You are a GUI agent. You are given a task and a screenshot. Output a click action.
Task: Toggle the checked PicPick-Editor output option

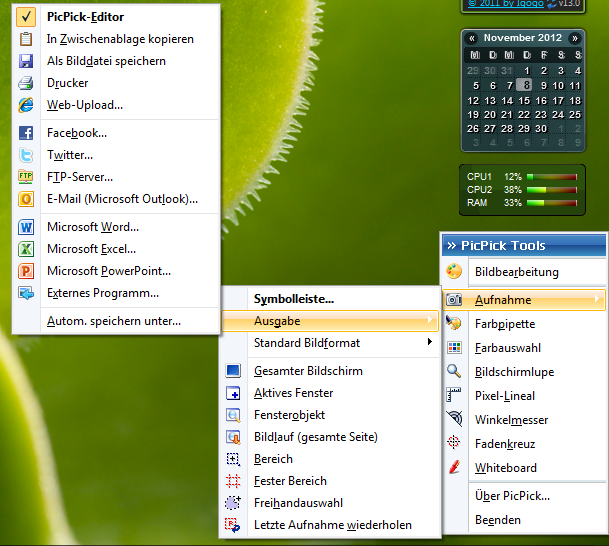(x=26, y=17)
